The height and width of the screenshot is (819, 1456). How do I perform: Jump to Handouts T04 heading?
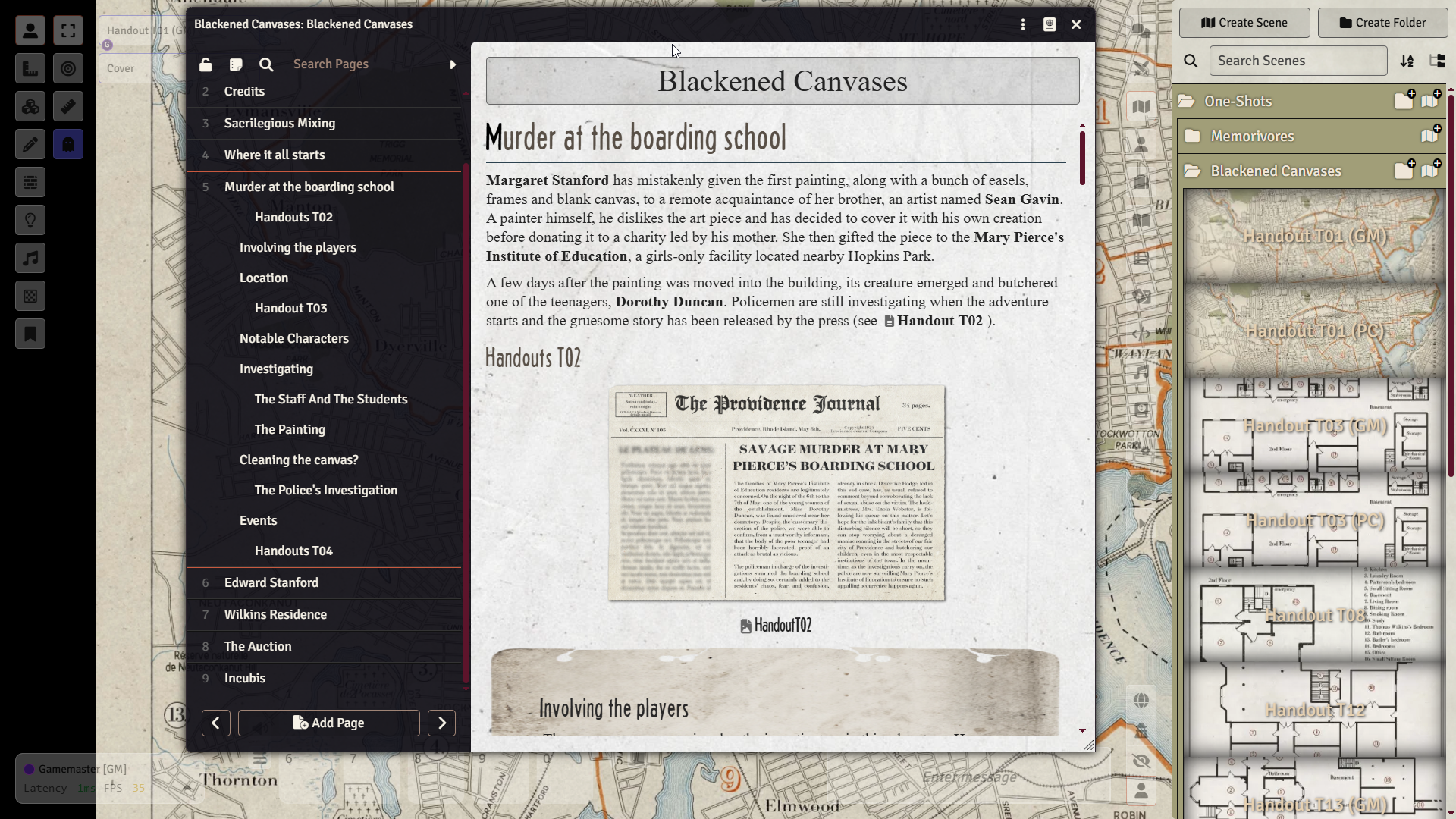(293, 551)
